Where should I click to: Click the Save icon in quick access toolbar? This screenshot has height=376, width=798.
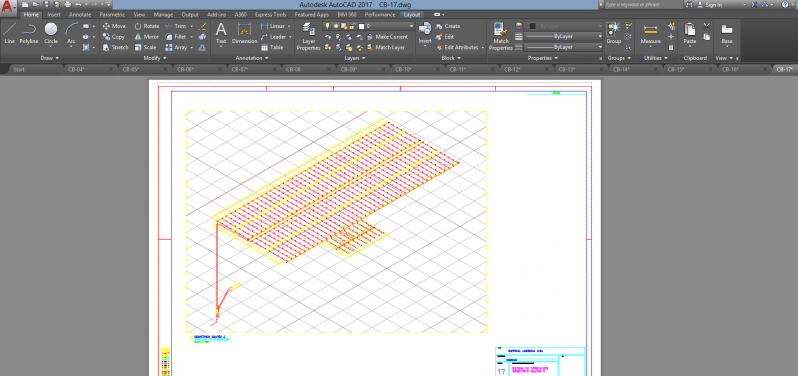point(46,4)
